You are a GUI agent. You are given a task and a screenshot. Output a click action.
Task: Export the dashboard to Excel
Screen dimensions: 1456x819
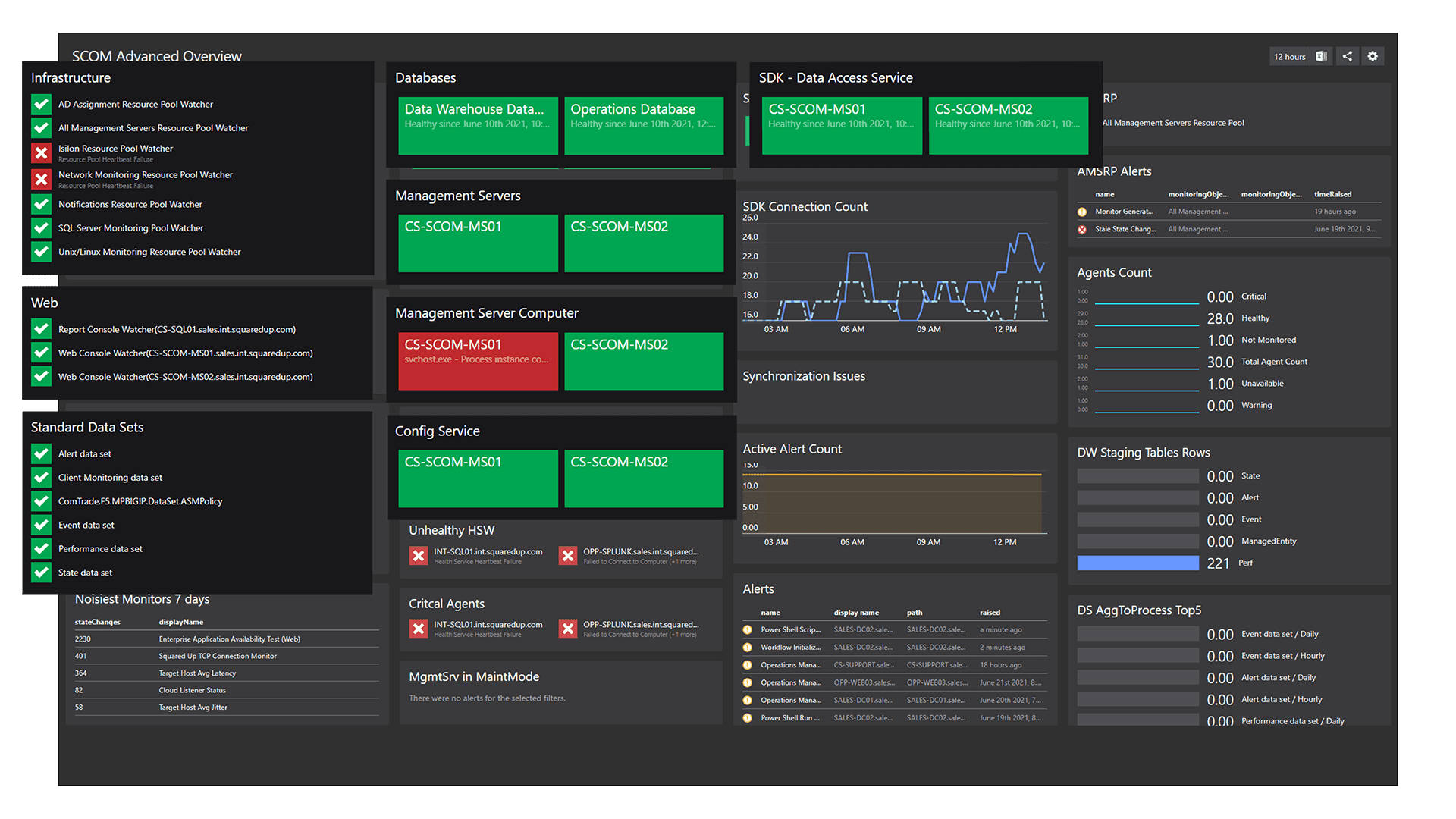point(1321,56)
